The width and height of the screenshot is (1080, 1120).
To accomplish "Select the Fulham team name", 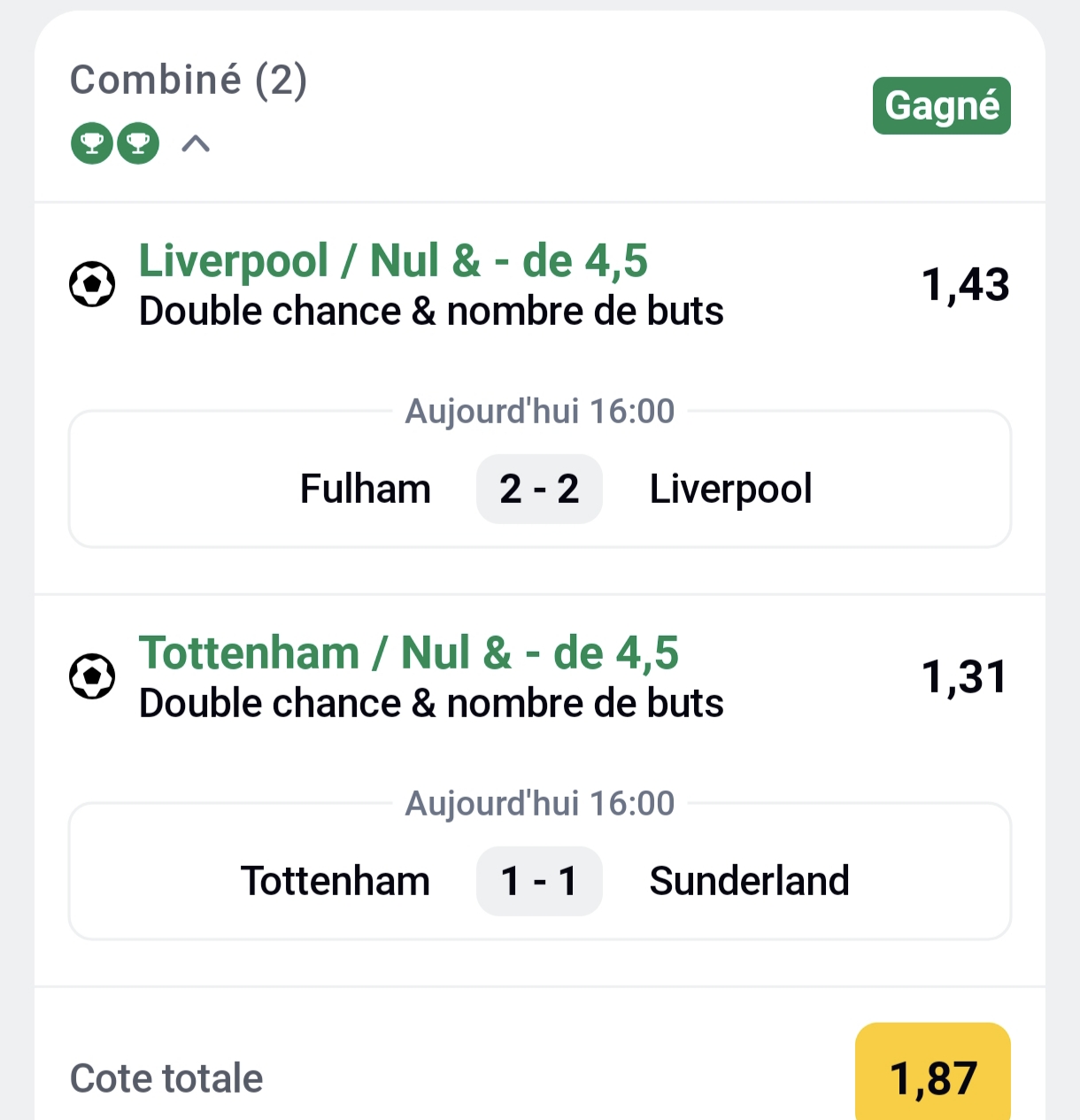I will pos(366,489).
